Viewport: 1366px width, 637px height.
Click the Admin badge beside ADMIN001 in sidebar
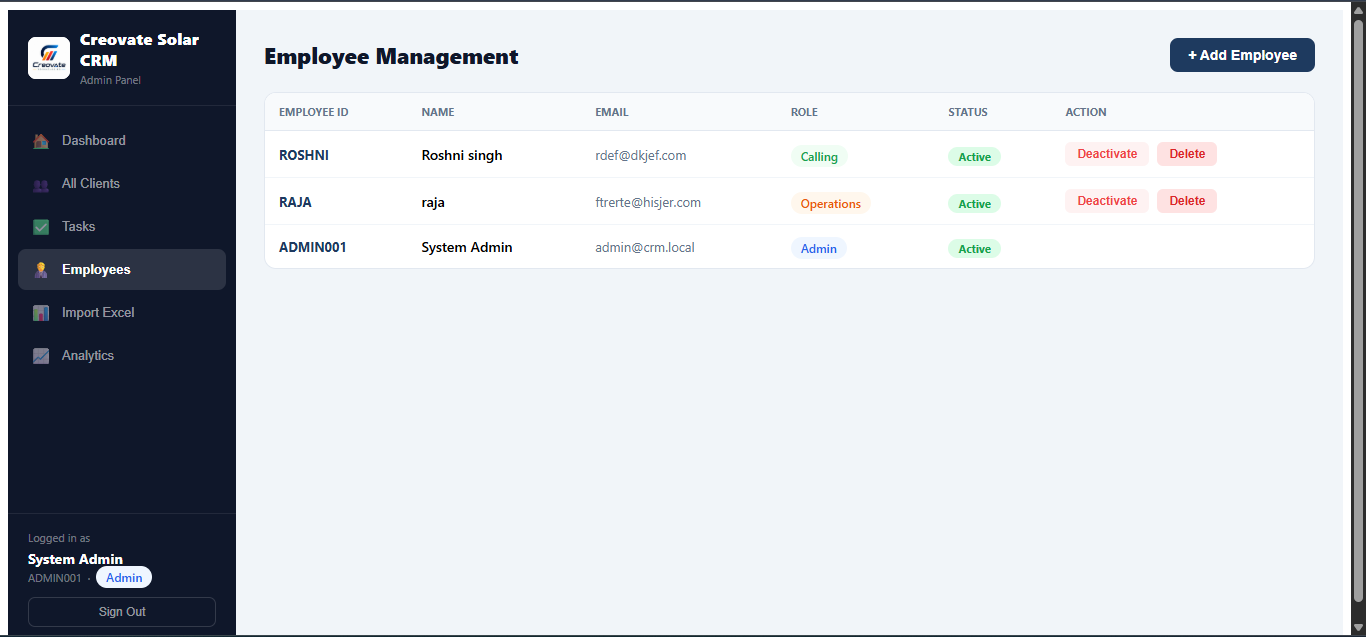click(124, 578)
